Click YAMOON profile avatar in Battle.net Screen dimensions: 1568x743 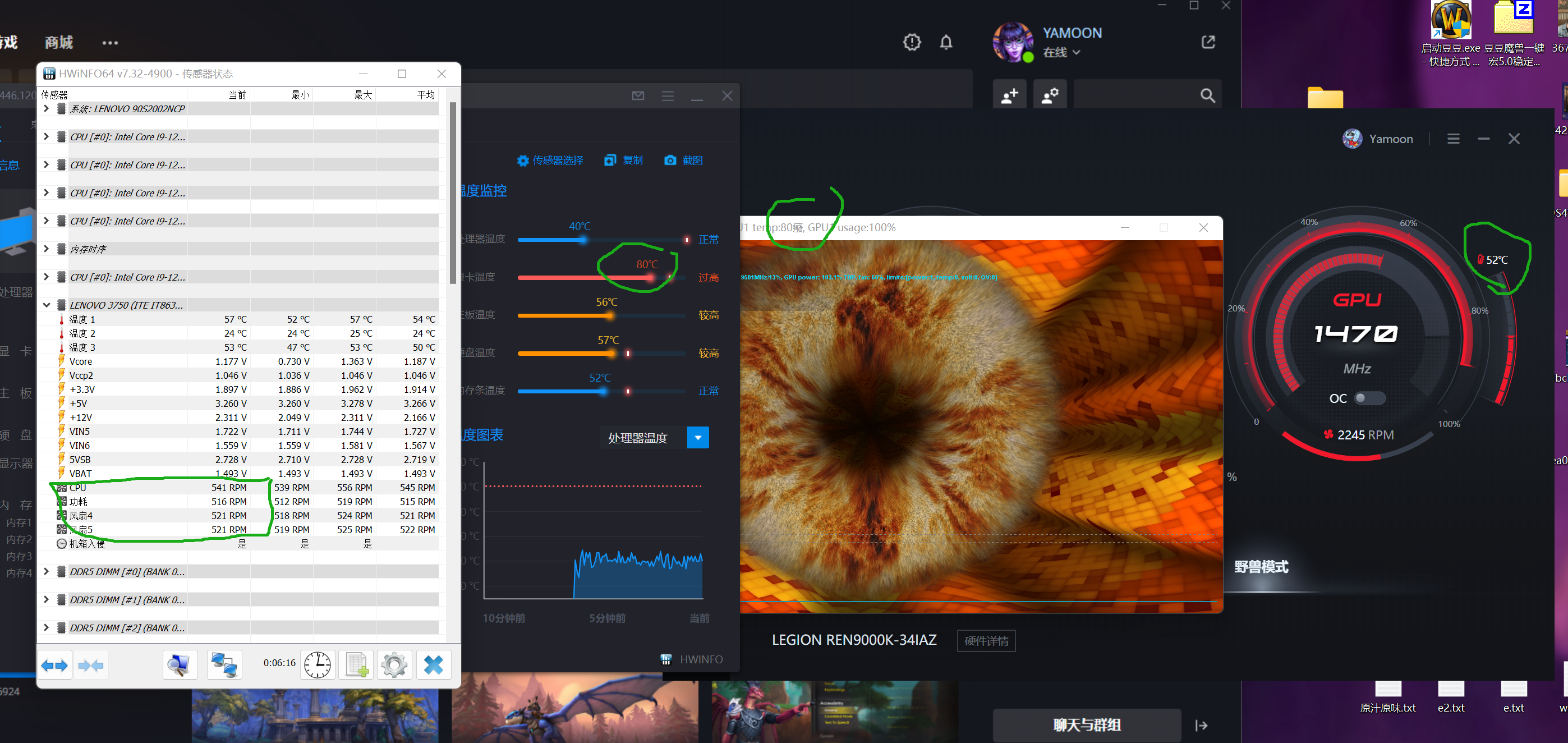click(1012, 42)
